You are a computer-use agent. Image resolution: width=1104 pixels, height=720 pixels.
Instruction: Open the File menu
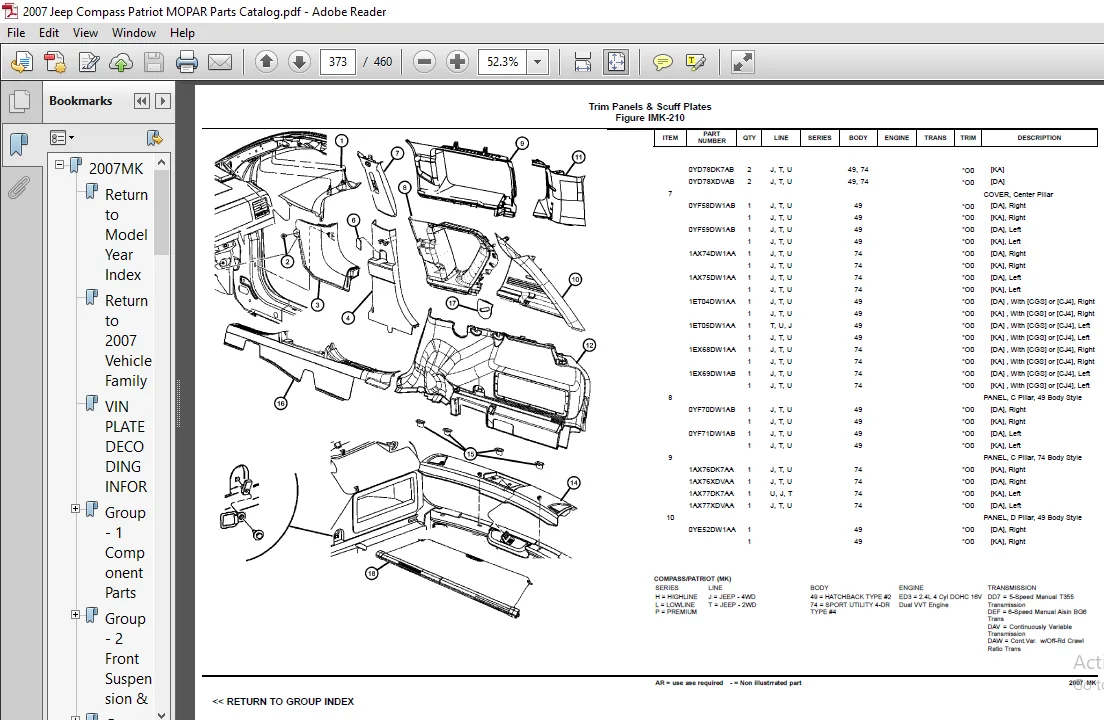(16, 33)
